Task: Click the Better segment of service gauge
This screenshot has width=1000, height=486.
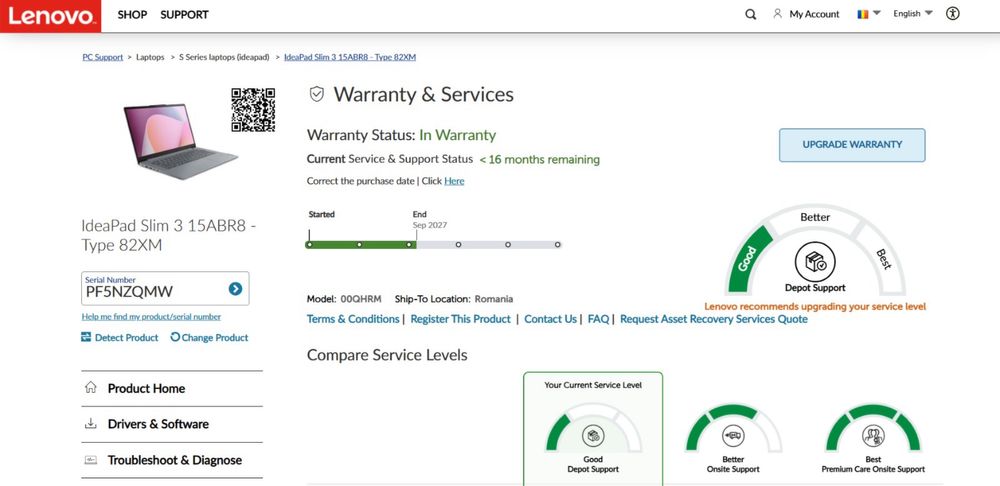Action: (x=815, y=217)
